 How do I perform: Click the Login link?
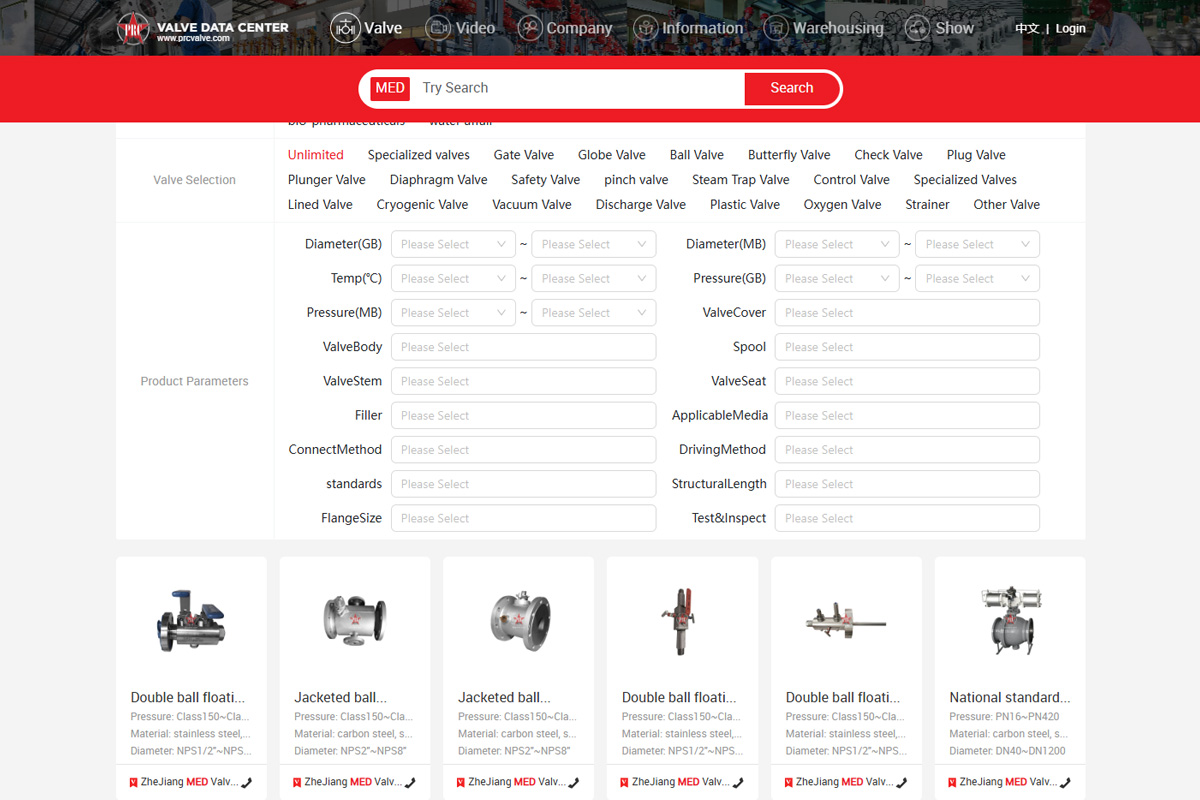pyautogui.click(x=1070, y=28)
